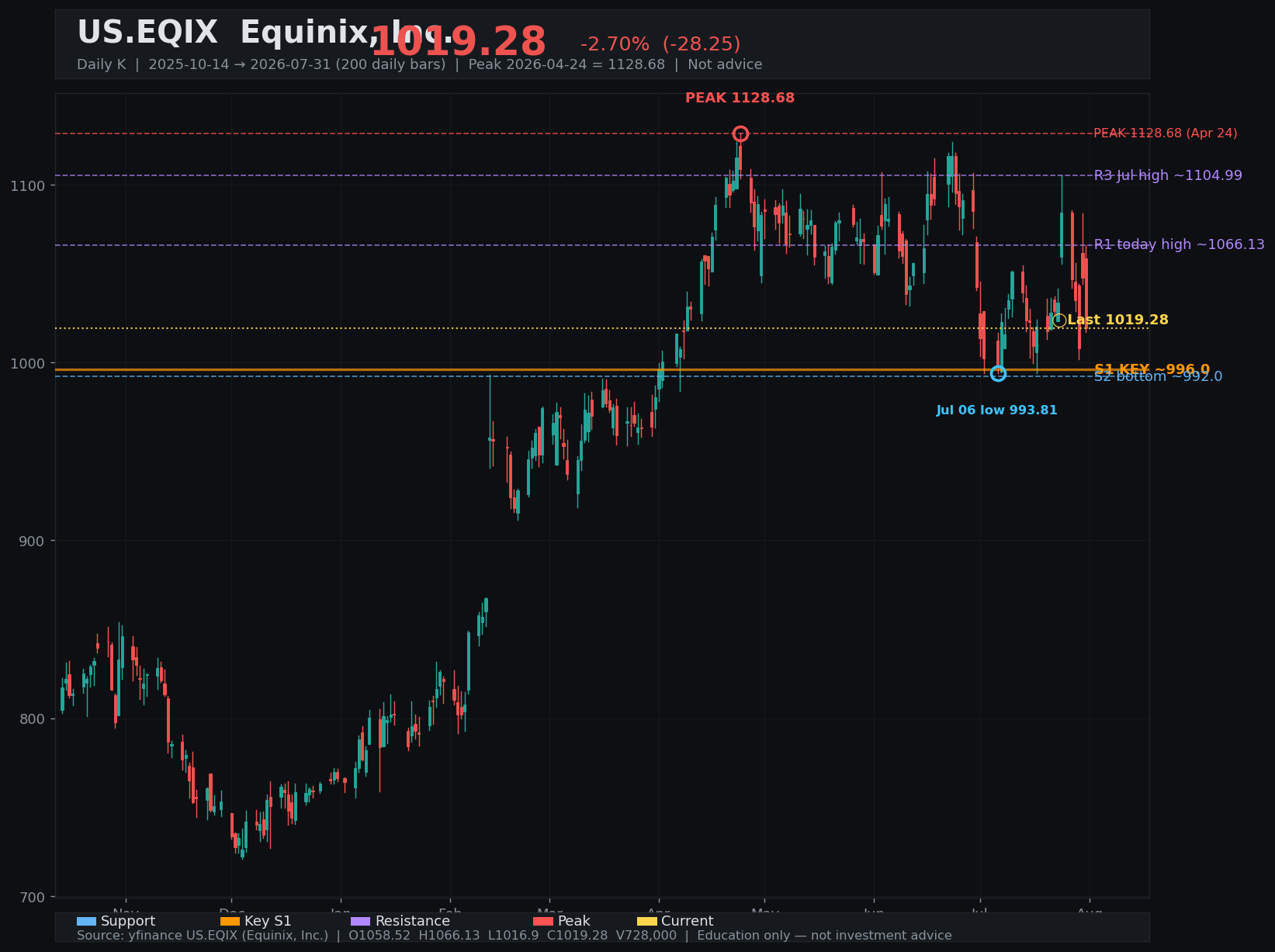Click the 800 y-axis label
This screenshot has height=952, width=1275.
tap(31, 718)
